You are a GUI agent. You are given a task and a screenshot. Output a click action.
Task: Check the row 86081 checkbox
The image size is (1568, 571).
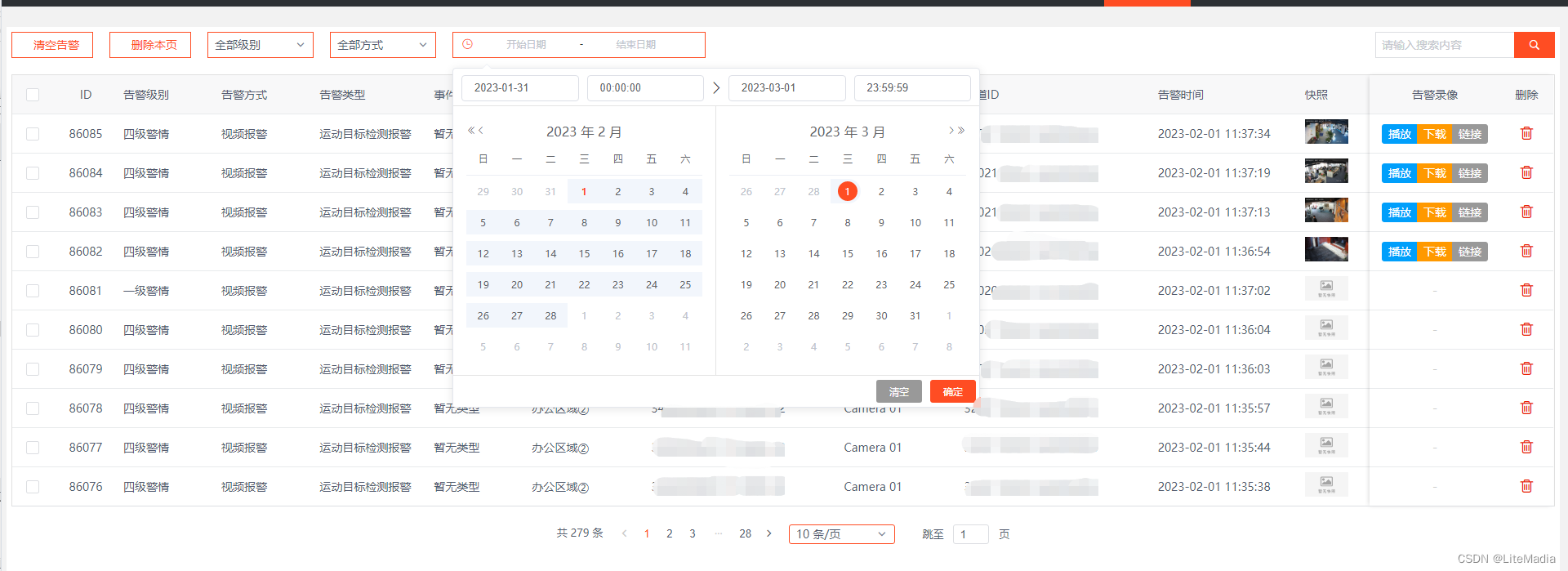click(x=33, y=291)
